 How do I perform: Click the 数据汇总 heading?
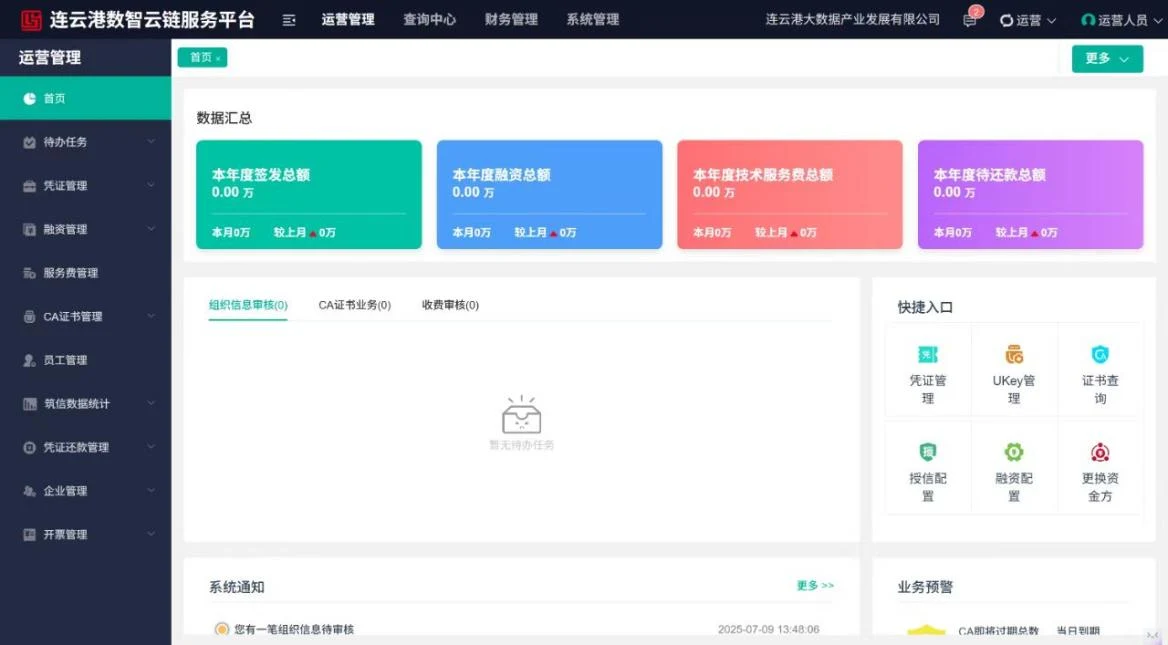(x=224, y=118)
